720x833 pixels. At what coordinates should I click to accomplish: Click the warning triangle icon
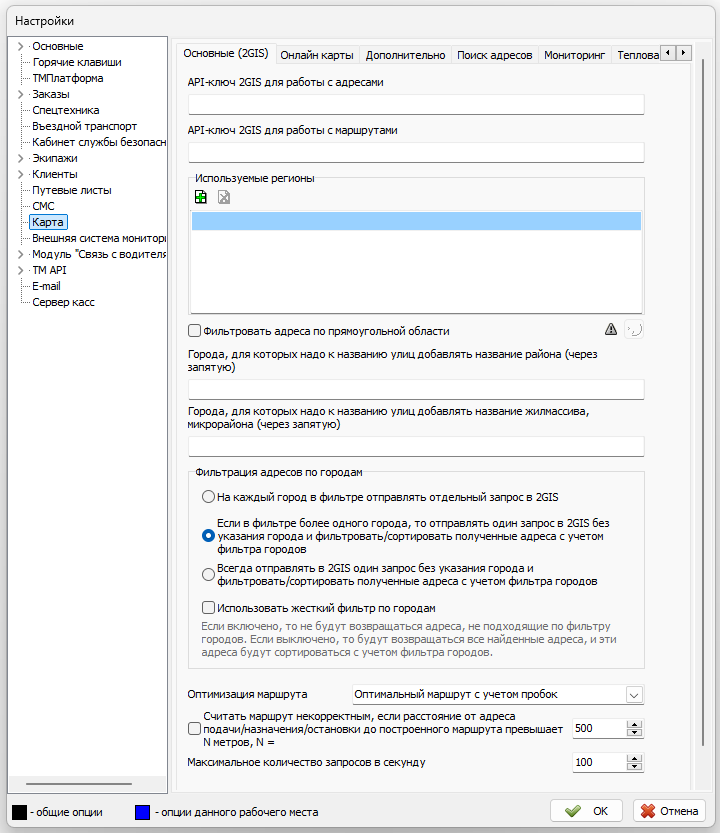[611, 329]
